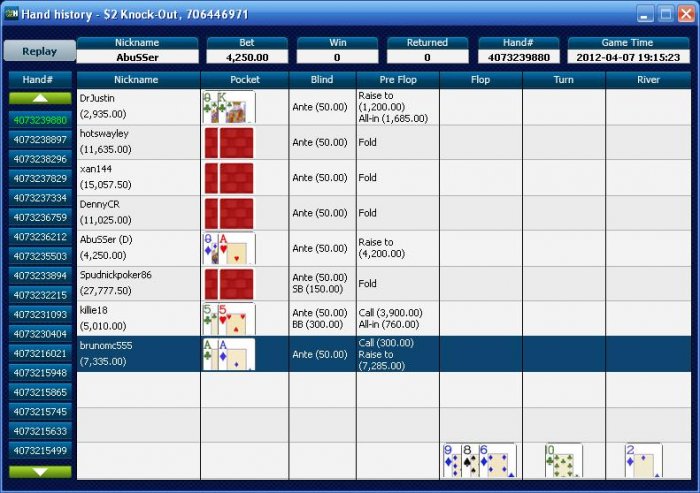Click the turn card ten of clubs
The image size is (700, 493).
(564, 461)
